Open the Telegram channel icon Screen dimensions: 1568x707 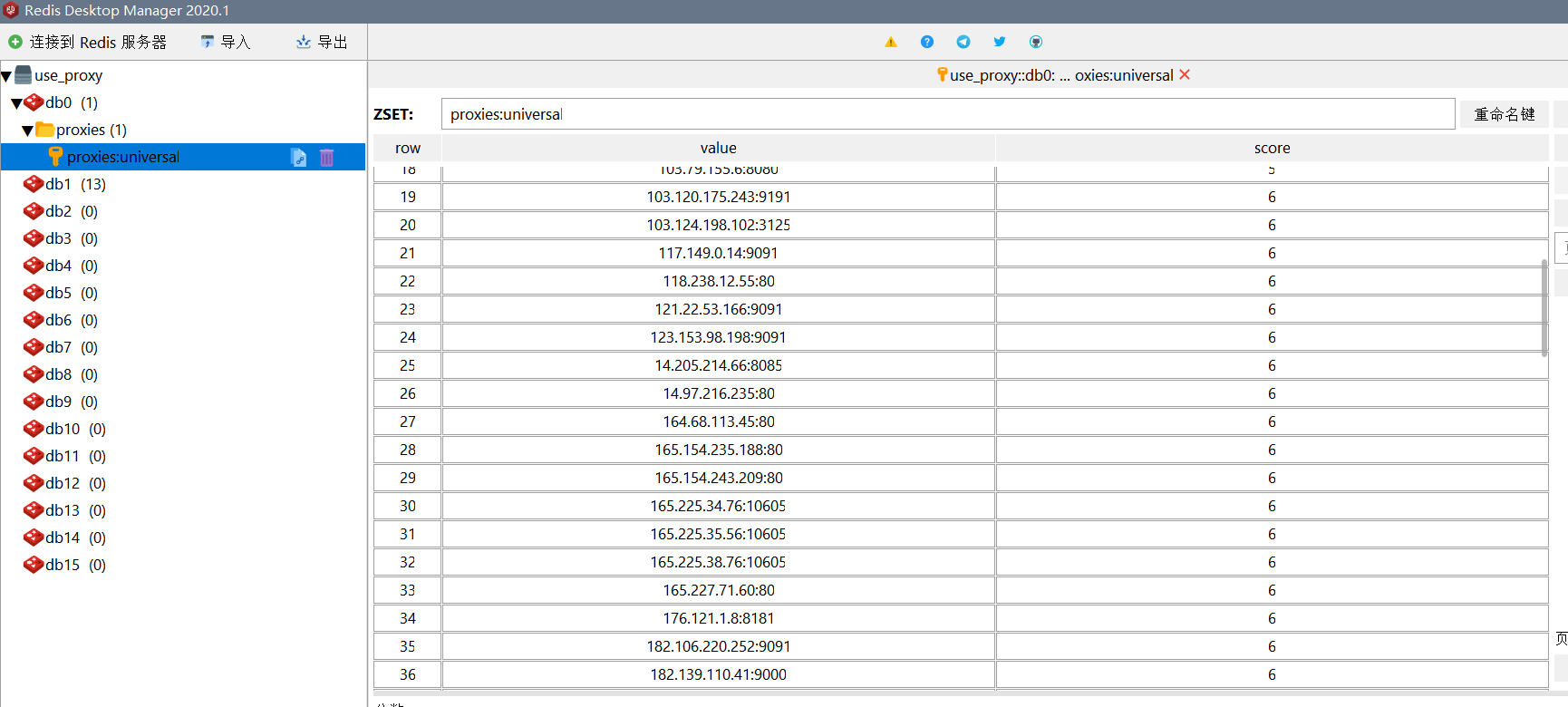point(963,42)
